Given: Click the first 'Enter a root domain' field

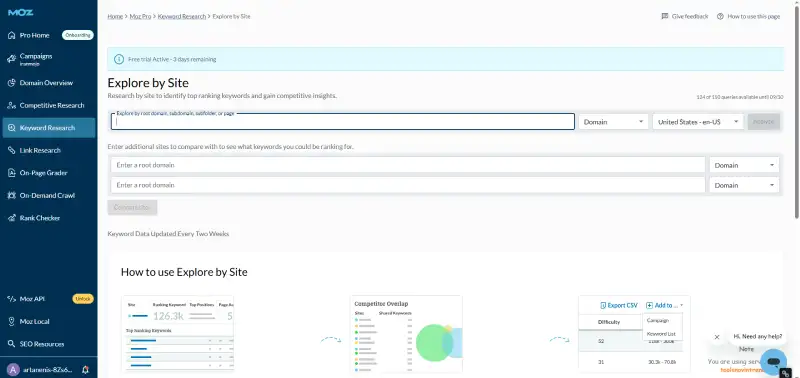Looking at the screenshot, I should point(408,165).
